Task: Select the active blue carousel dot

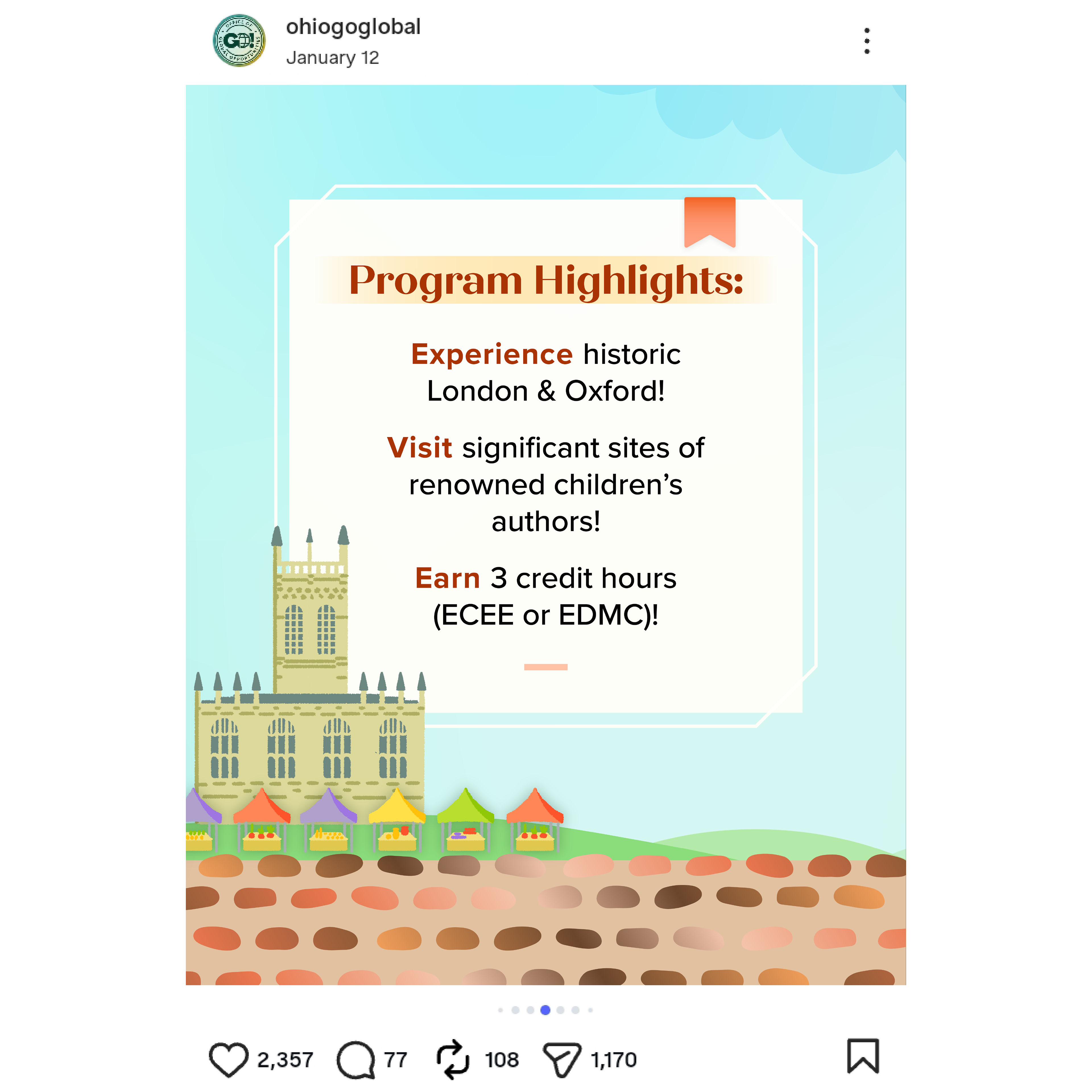Action: (545, 1010)
